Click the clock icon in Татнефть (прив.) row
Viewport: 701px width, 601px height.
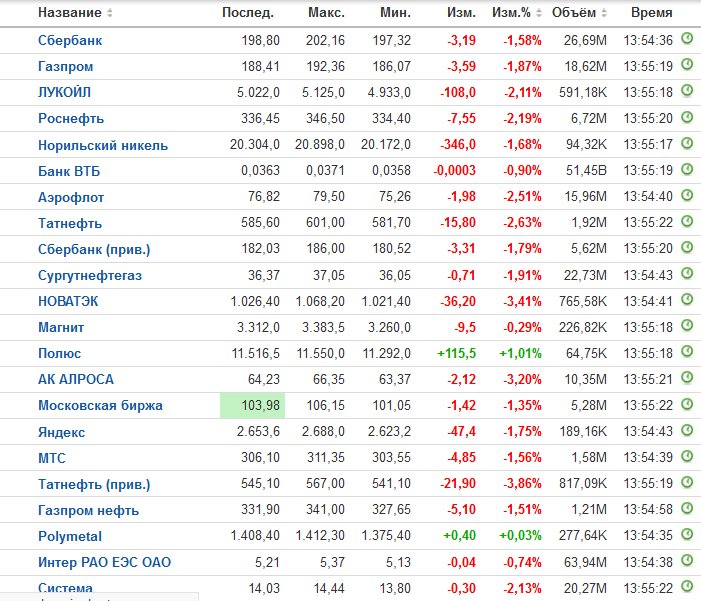click(x=687, y=482)
